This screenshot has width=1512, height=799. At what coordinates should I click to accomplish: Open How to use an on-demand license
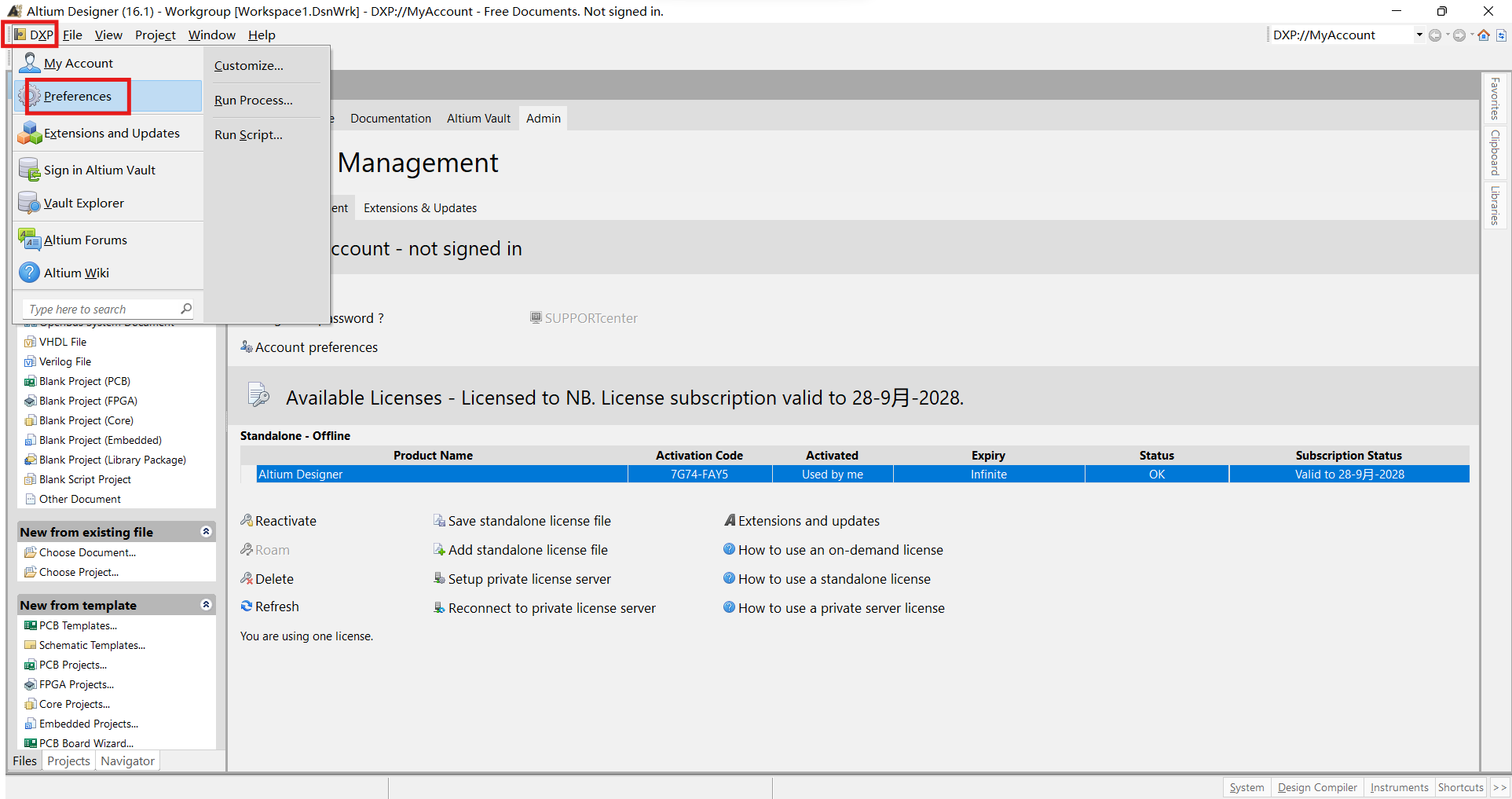[833, 550]
